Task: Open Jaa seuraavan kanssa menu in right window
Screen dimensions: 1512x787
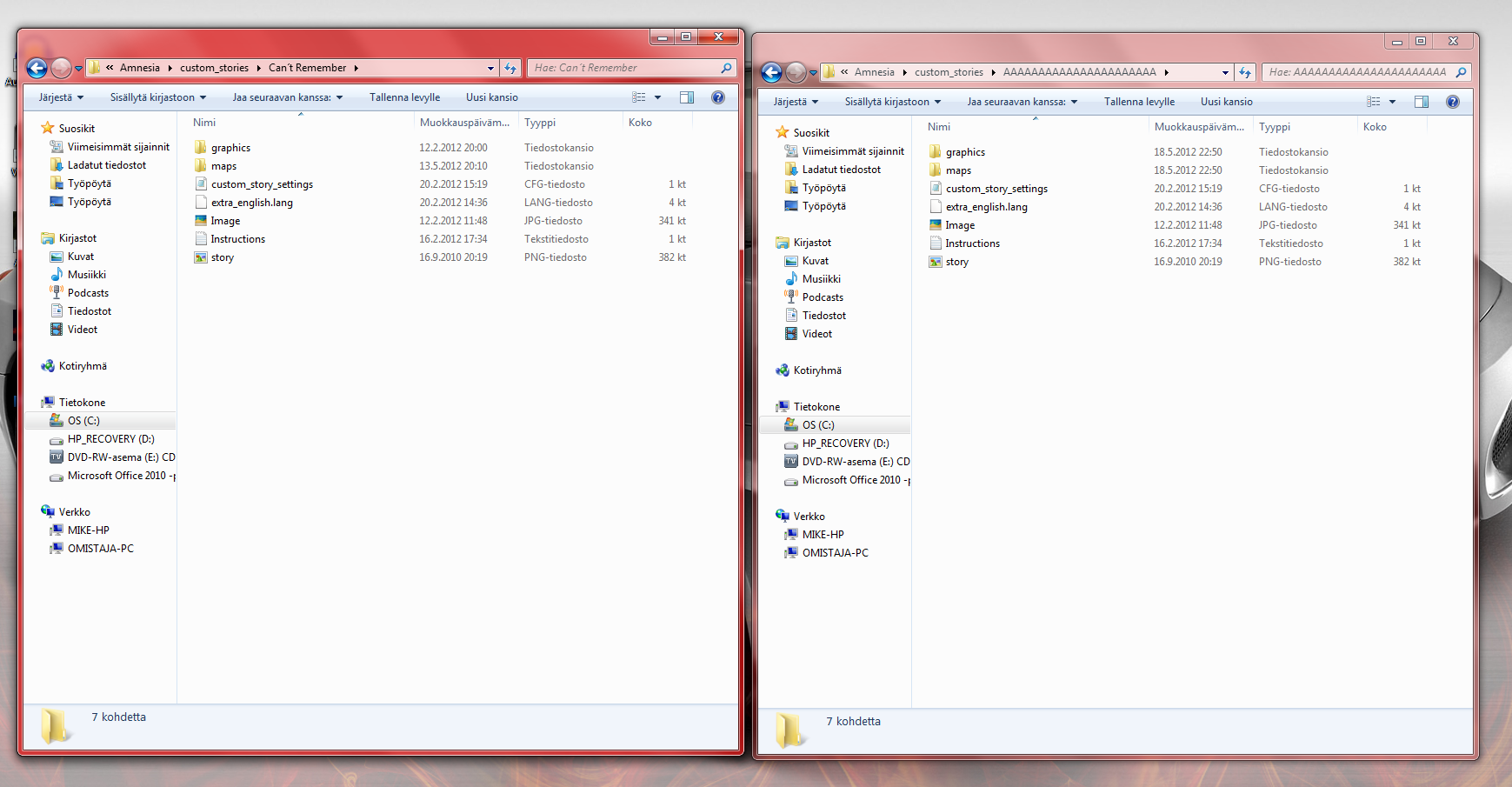Action: pyautogui.click(x=1022, y=102)
